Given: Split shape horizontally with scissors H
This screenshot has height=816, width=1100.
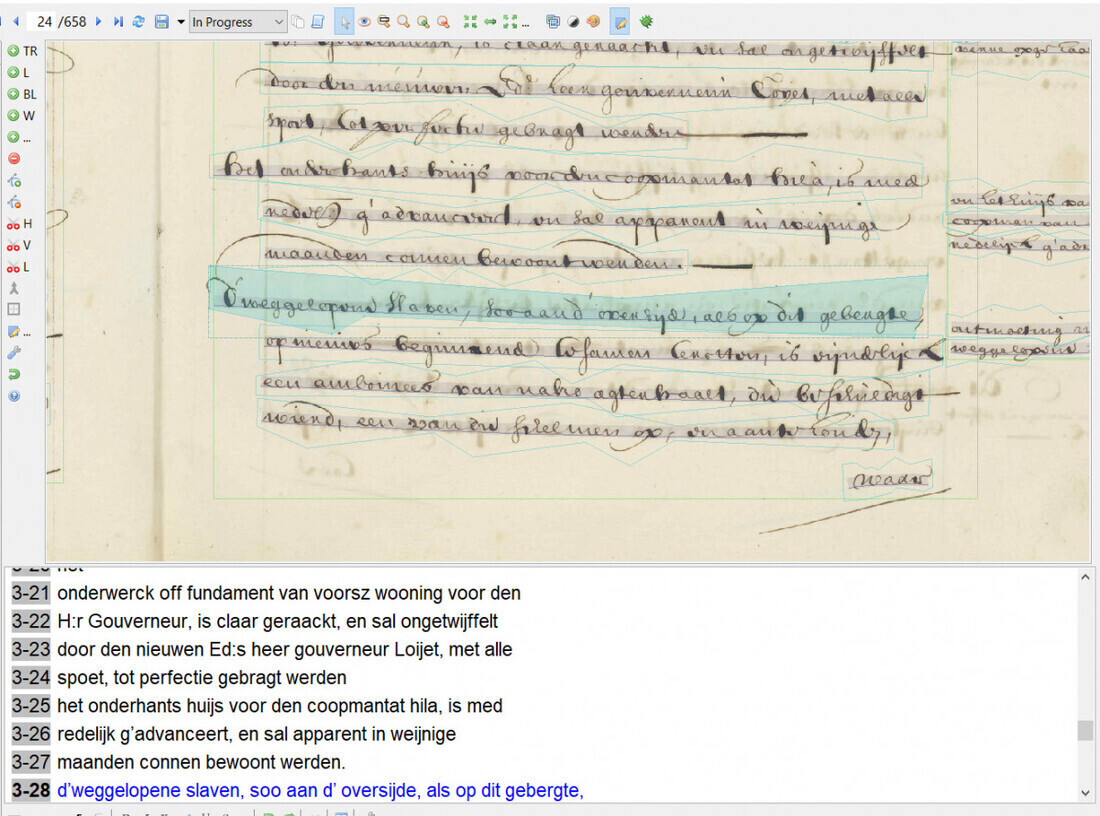Looking at the screenshot, I should (x=20, y=224).
